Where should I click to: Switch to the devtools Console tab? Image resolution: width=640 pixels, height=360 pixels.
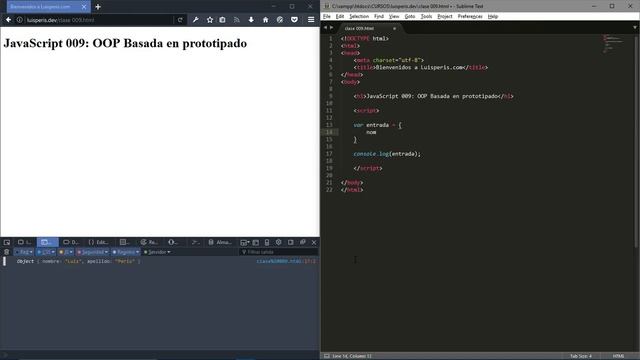pos(47,242)
